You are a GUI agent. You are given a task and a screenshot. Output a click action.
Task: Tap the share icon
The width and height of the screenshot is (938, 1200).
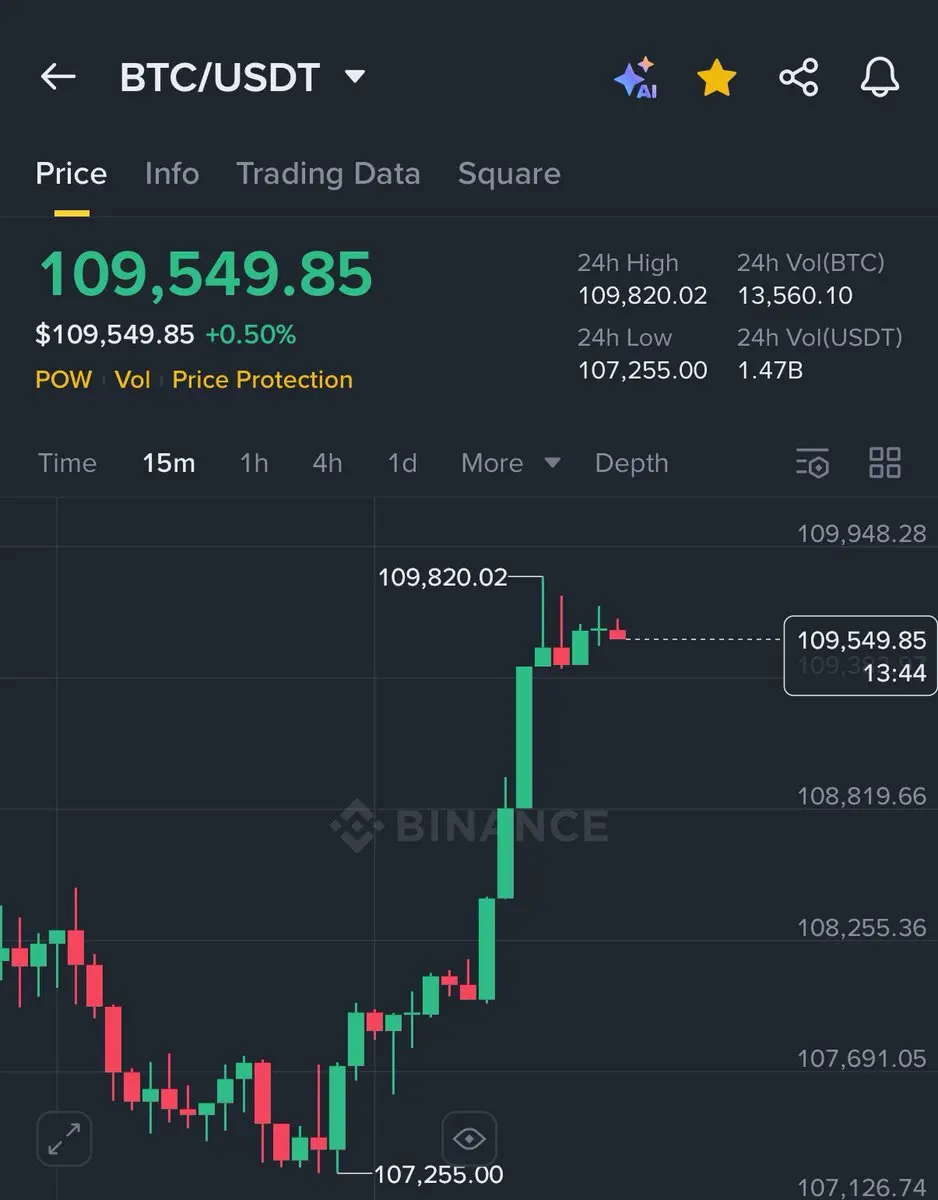(798, 77)
